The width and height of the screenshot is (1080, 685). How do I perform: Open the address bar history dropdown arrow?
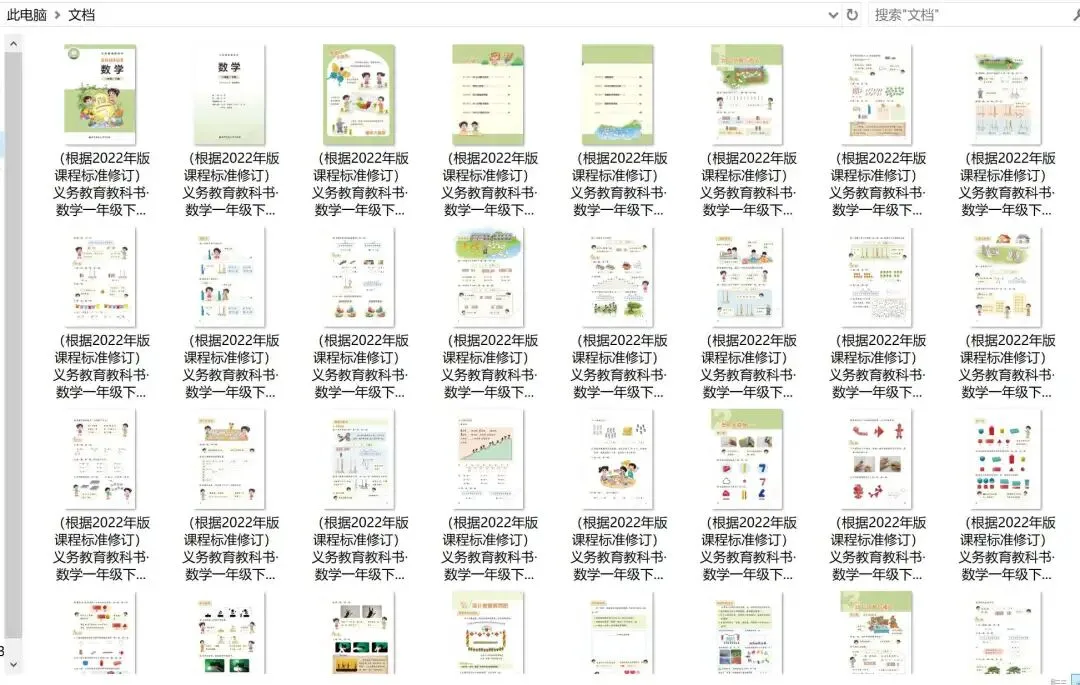[x=833, y=15]
